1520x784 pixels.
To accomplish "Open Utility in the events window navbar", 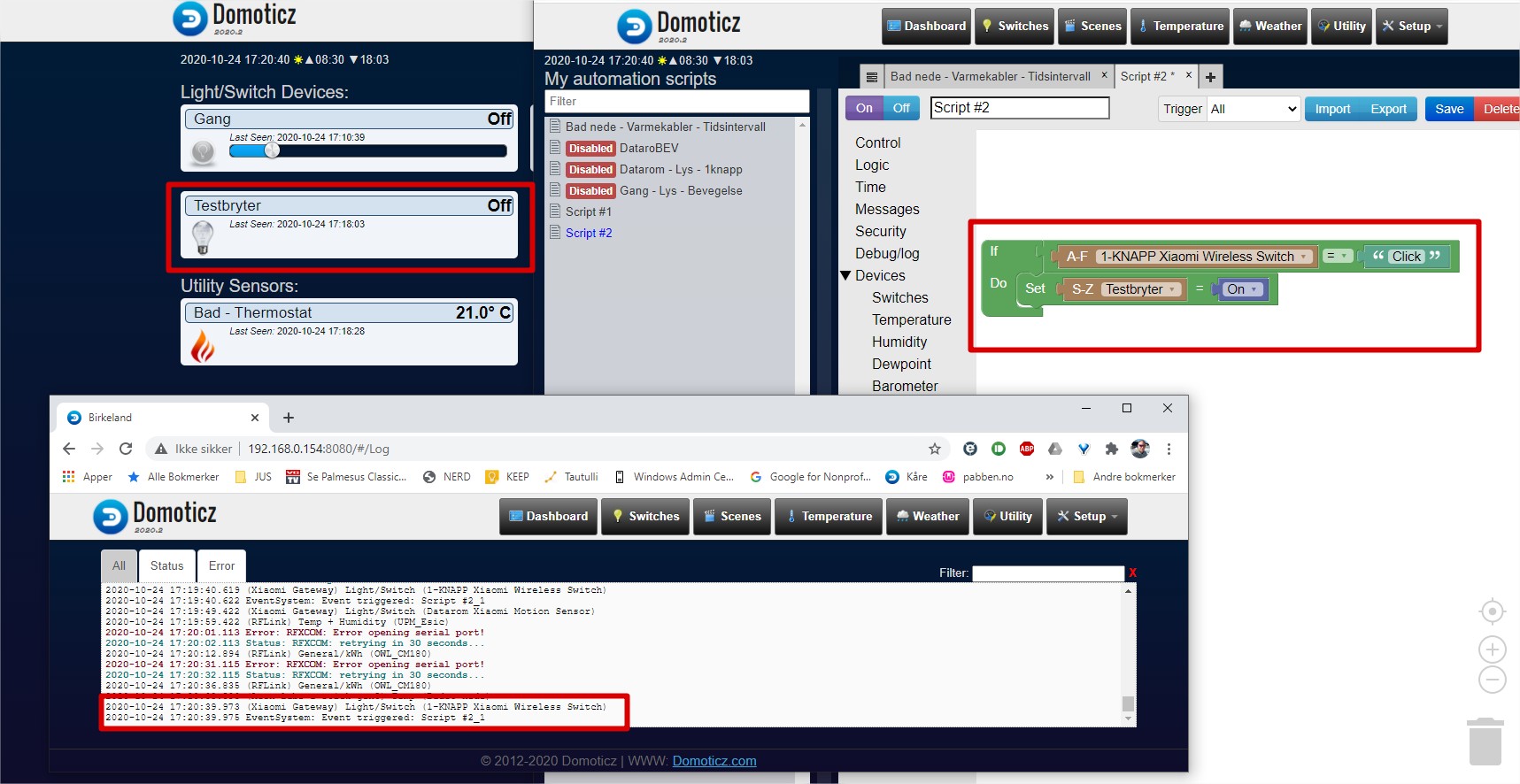I will [1340, 27].
